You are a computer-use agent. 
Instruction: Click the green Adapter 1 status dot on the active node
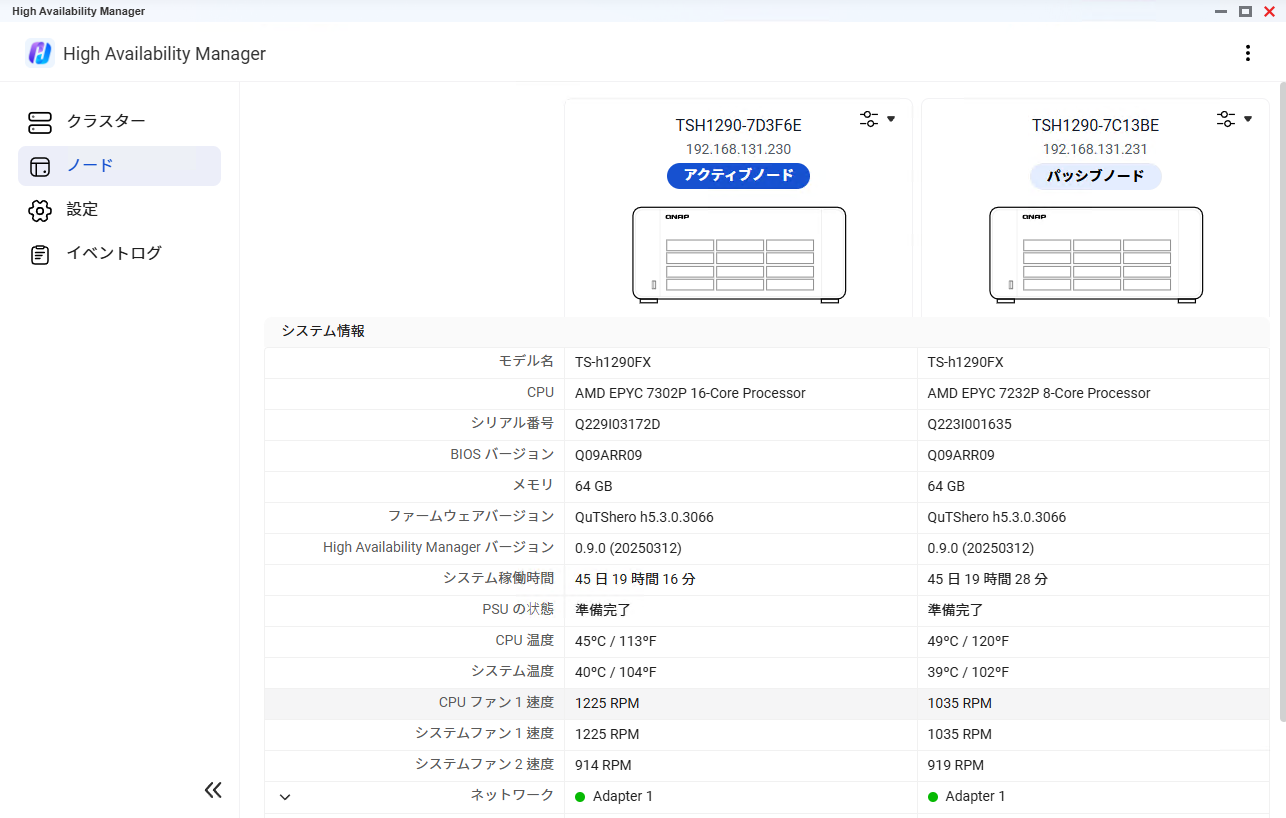click(580, 797)
